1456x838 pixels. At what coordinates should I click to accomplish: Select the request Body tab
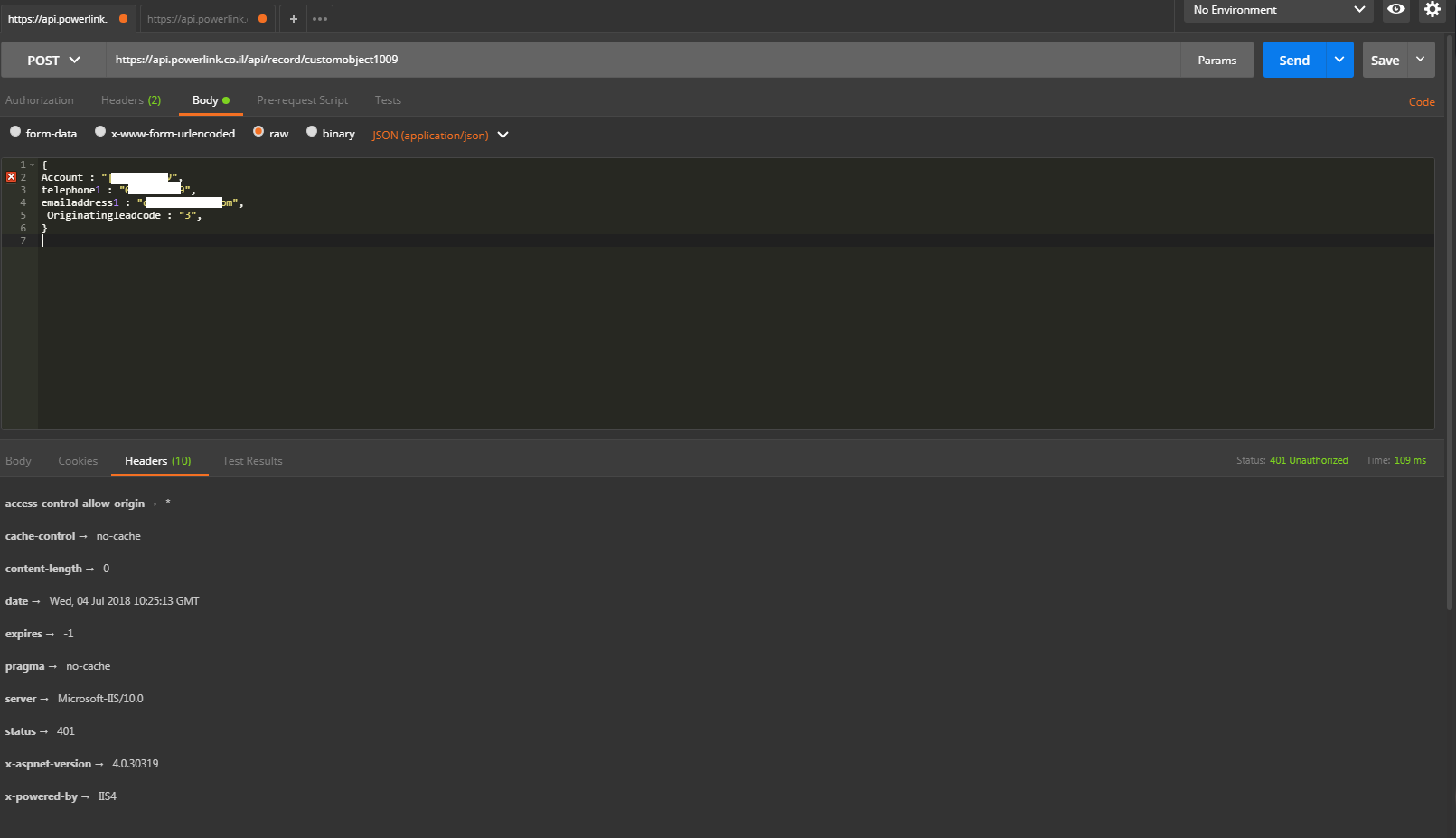[211, 100]
